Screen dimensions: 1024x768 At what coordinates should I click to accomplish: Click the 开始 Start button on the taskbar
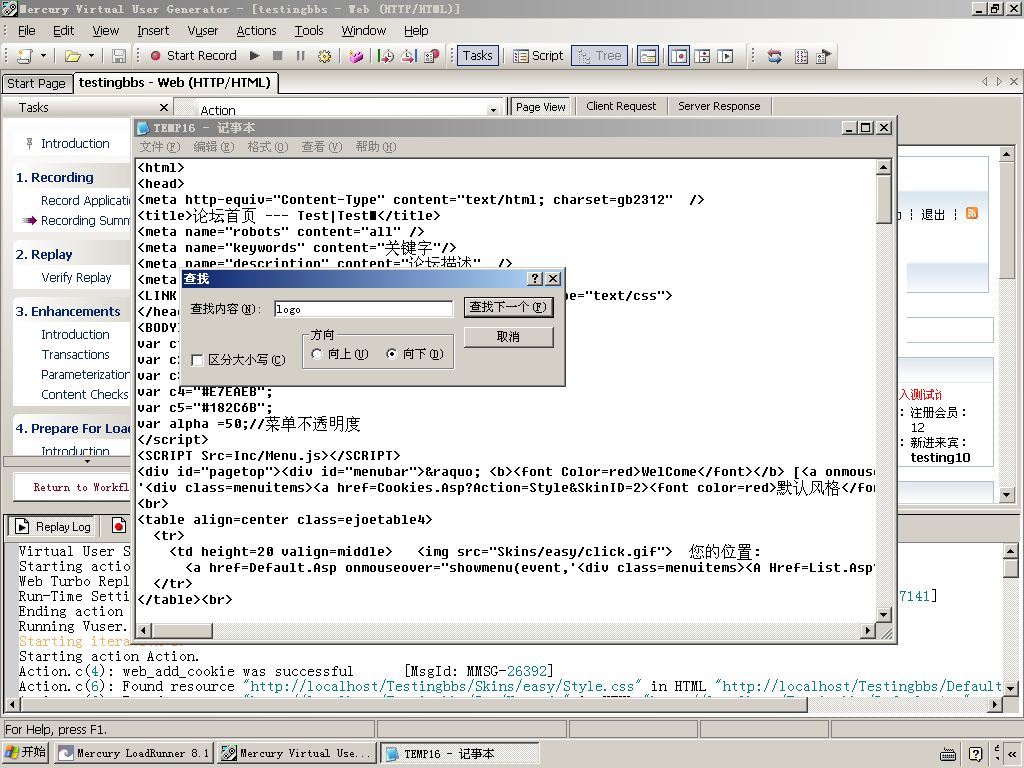26,752
